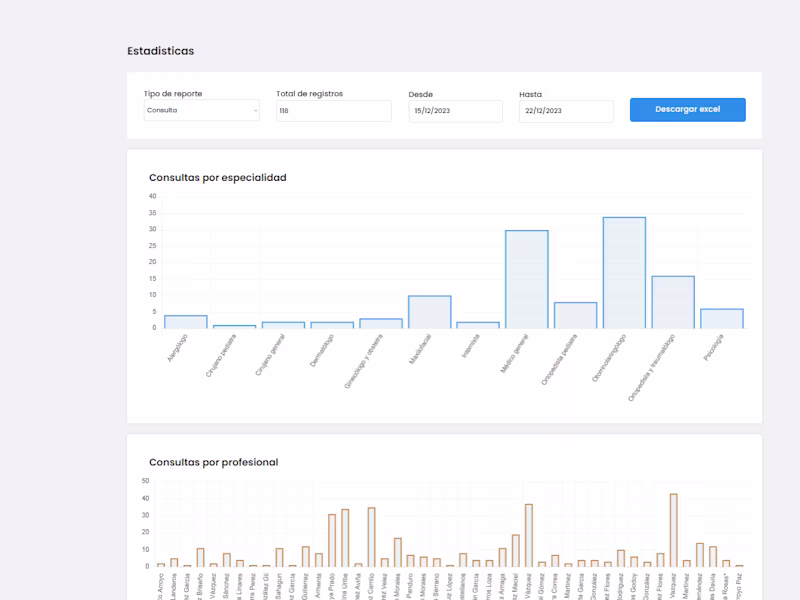Click the Otorrinolaringólogo bar in chart
This screenshot has height=600, width=800.
click(x=624, y=273)
